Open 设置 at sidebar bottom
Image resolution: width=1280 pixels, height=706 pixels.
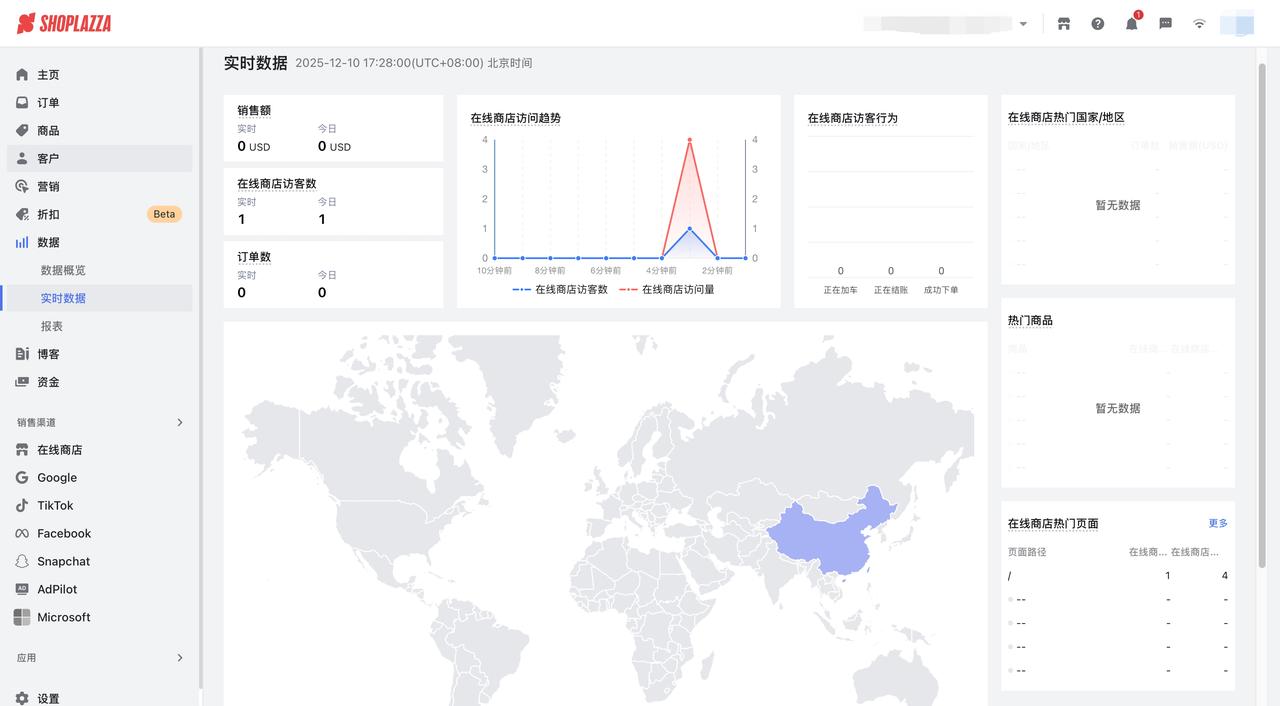pyautogui.click(x=48, y=698)
